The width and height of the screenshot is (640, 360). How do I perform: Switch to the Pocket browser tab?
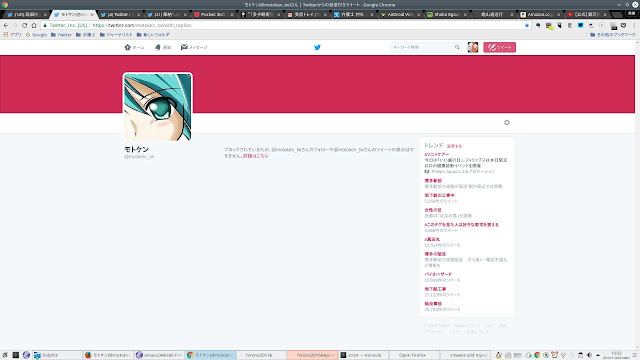click(x=213, y=14)
